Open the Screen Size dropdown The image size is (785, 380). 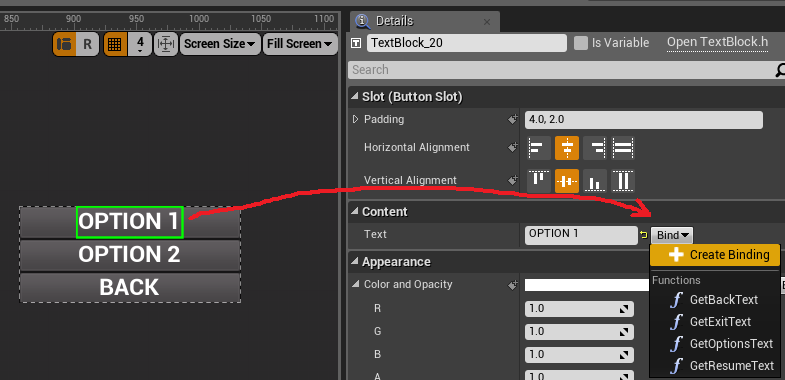[220, 44]
